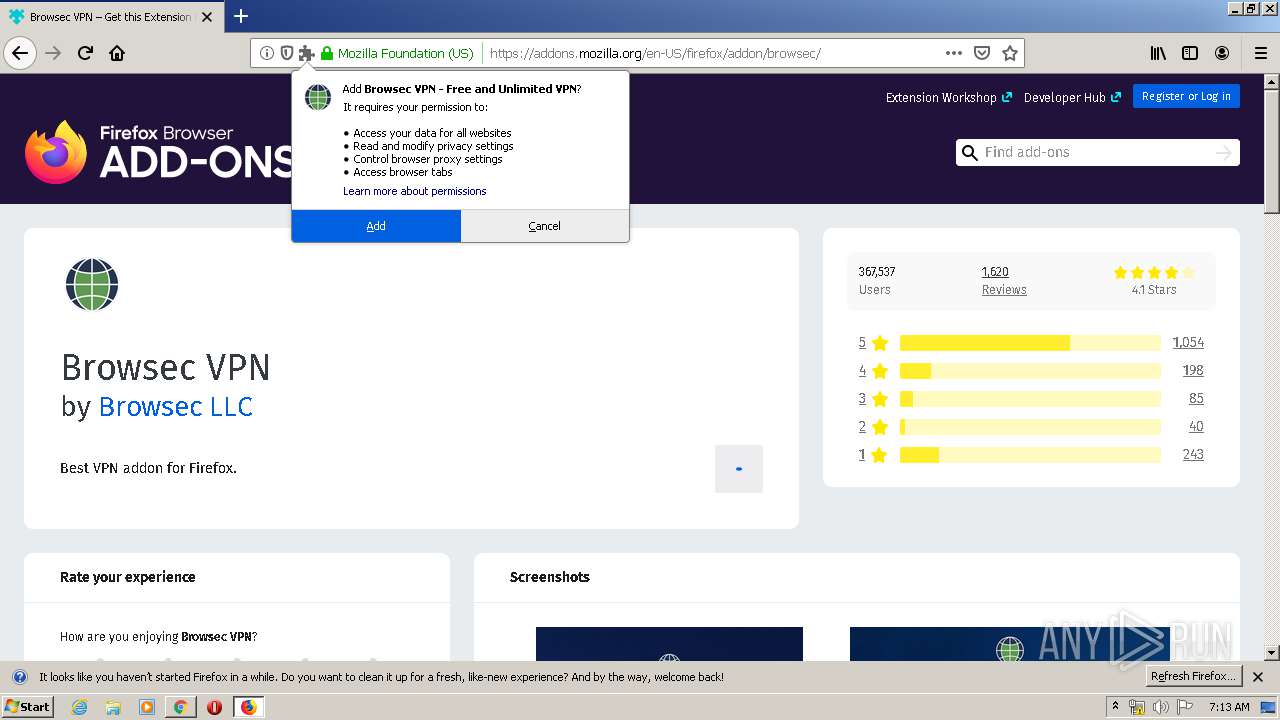1280x720 pixels.
Task: Click the 1,054 five-star reviews count
Action: click(x=1188, y=343)
